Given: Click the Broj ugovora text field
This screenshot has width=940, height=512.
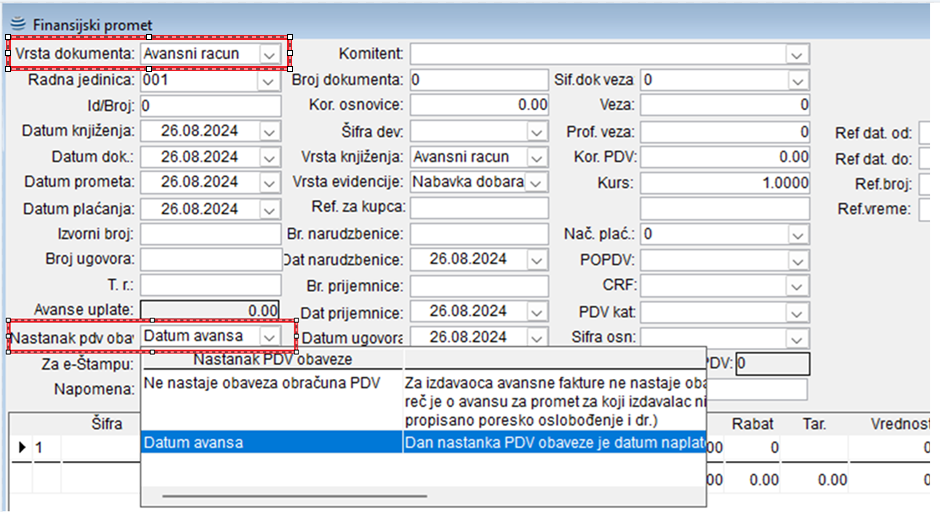Looking at the screenshot, I should pos(211,260).
